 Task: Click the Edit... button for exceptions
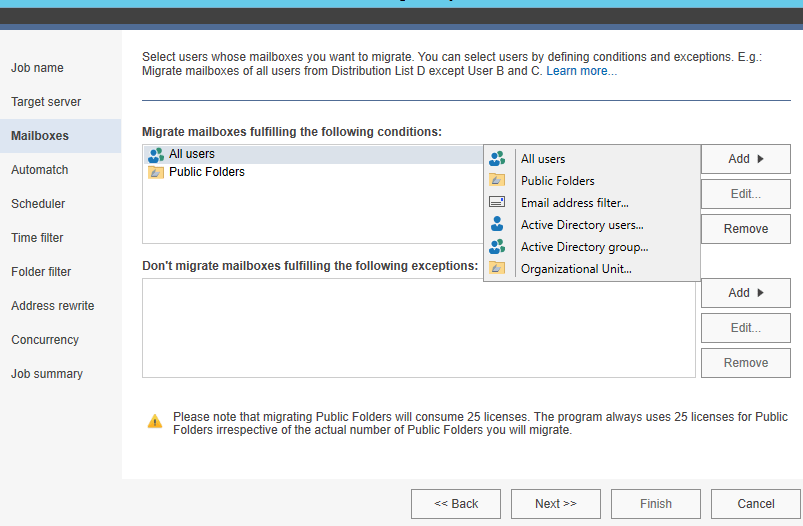(746, 328)
